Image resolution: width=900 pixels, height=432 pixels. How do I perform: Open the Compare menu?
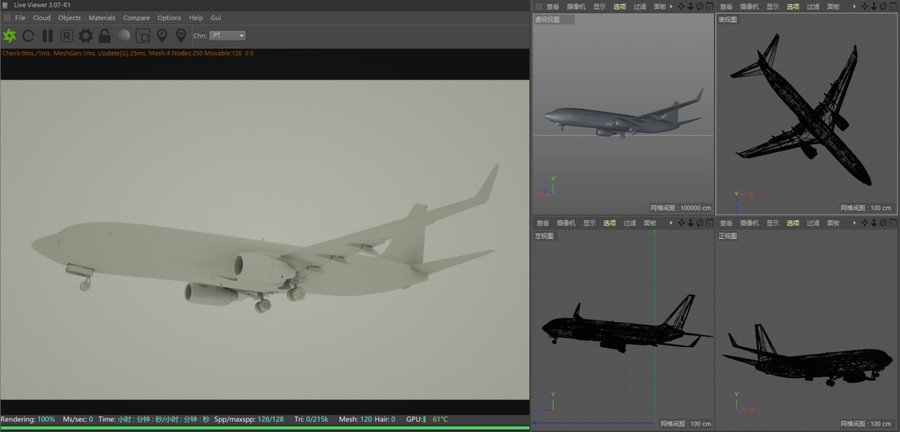(x=137, y=18)
